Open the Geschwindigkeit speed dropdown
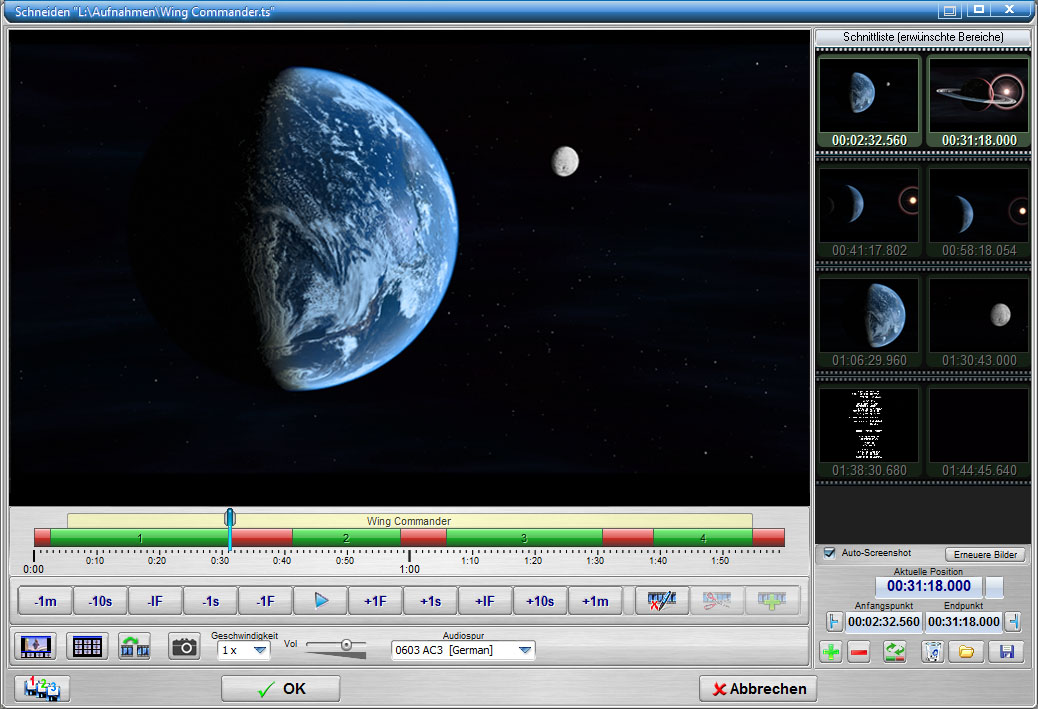Image resolution: width=1038 pixels, height=709 pixels. pos(244,650)
